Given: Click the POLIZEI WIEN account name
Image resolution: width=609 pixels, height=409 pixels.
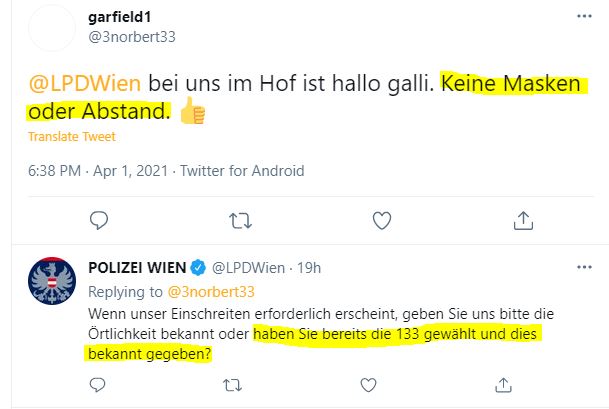Looking at the screenshot, I should click(x=137, y=268).
